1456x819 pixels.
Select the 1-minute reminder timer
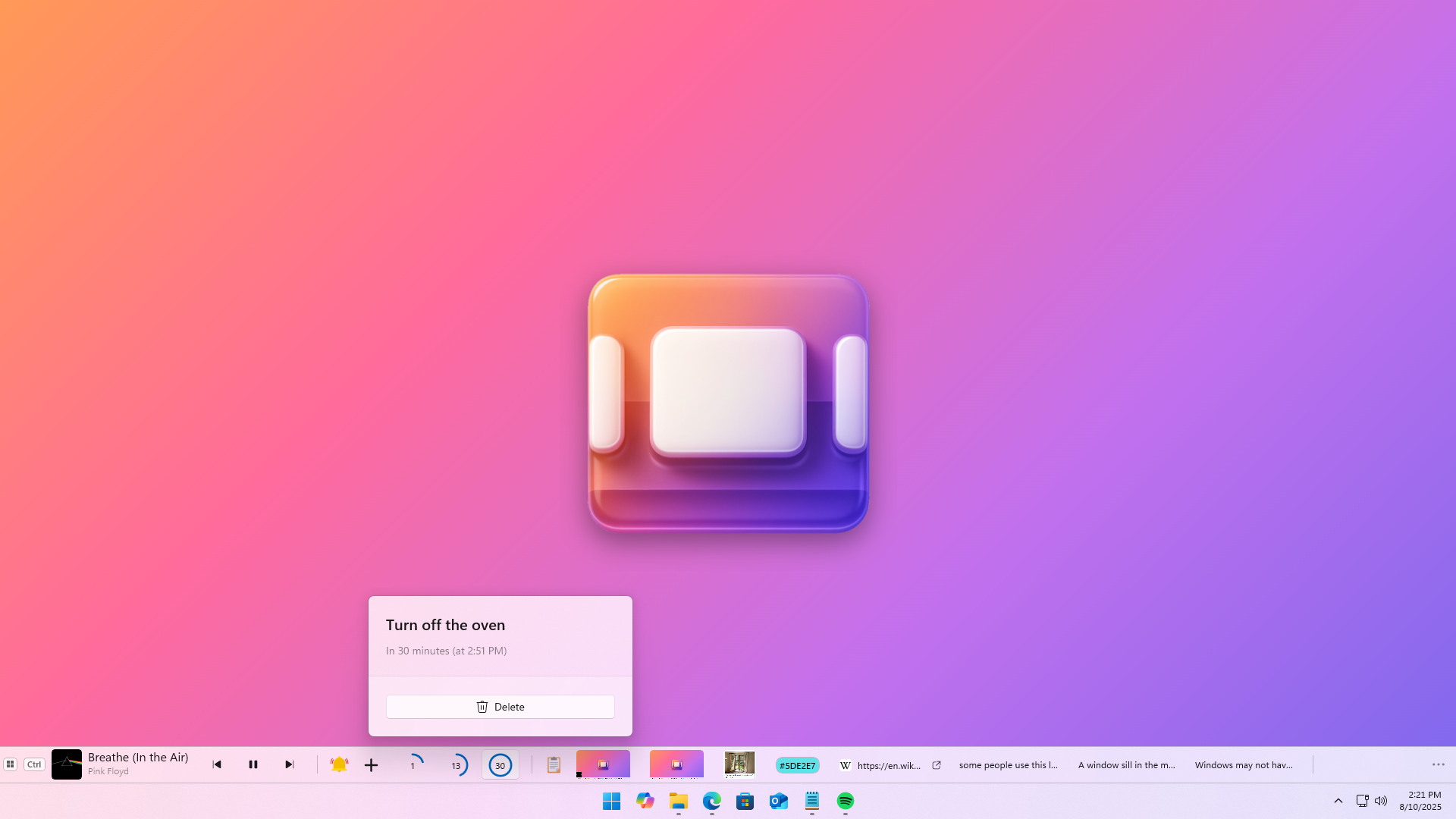[x=413, y=764]
